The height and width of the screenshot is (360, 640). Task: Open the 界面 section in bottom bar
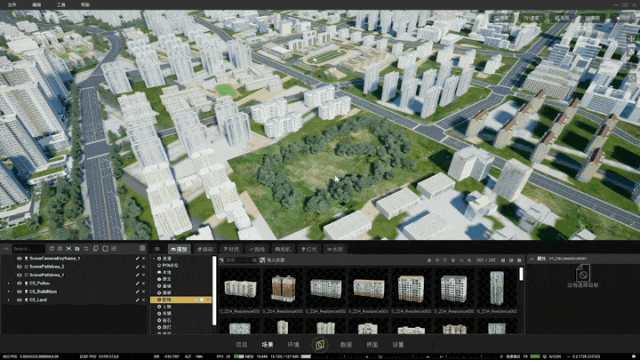click(x=372, y=344)
